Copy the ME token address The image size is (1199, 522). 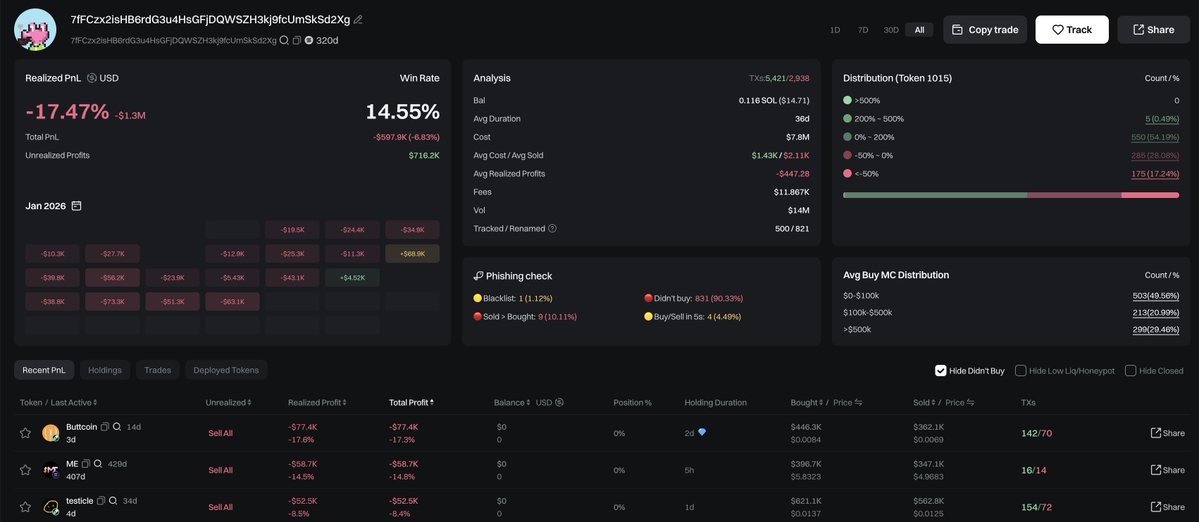pyautogui.click(x=86, y=464)
